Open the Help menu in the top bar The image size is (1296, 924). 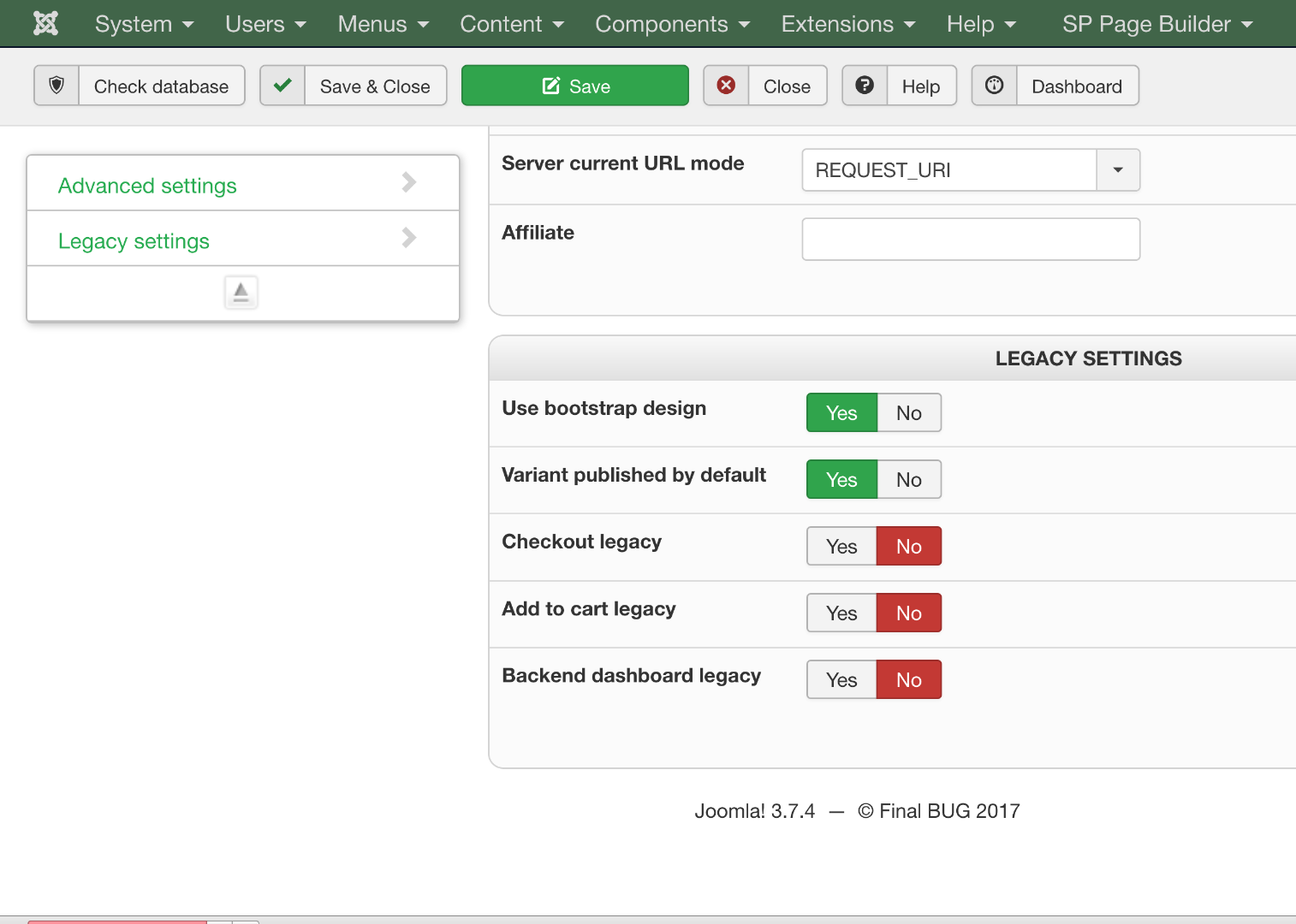(981, 24)
